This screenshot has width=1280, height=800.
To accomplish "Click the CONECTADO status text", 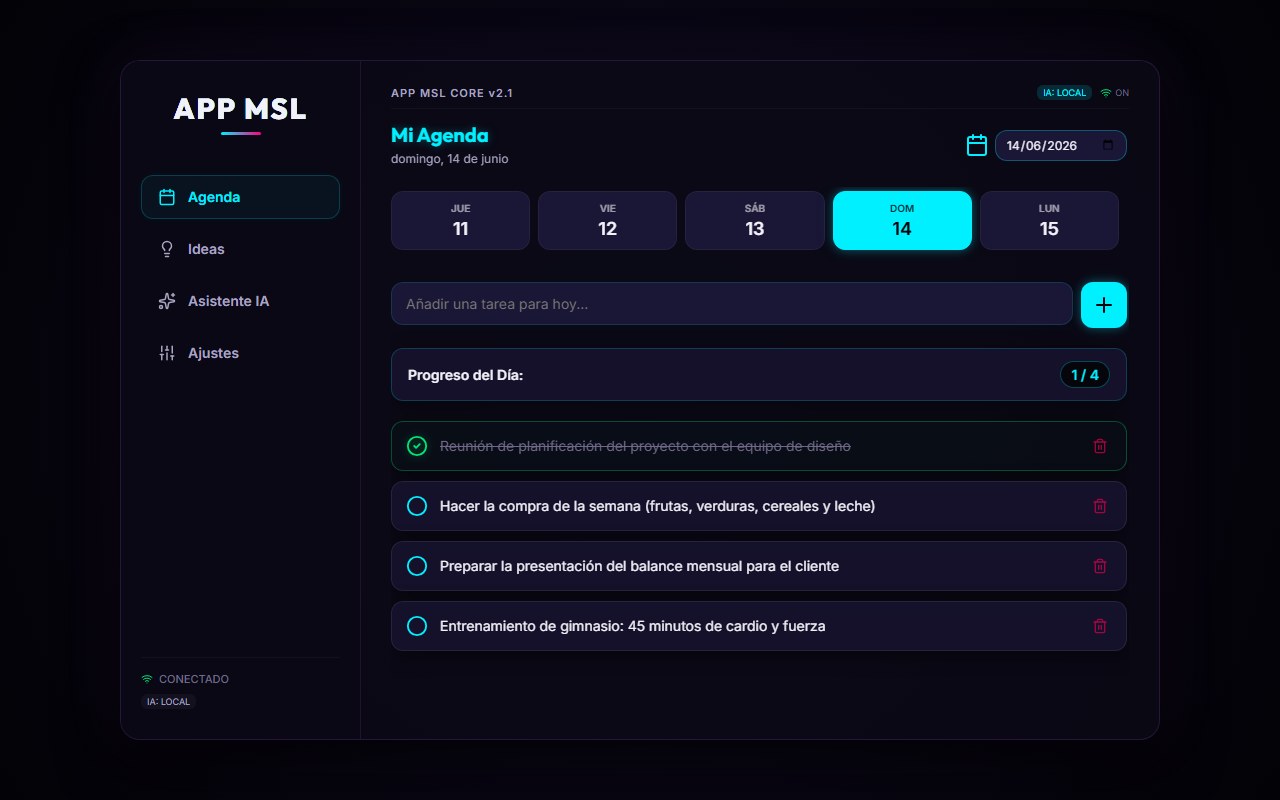I will point(194,679).
